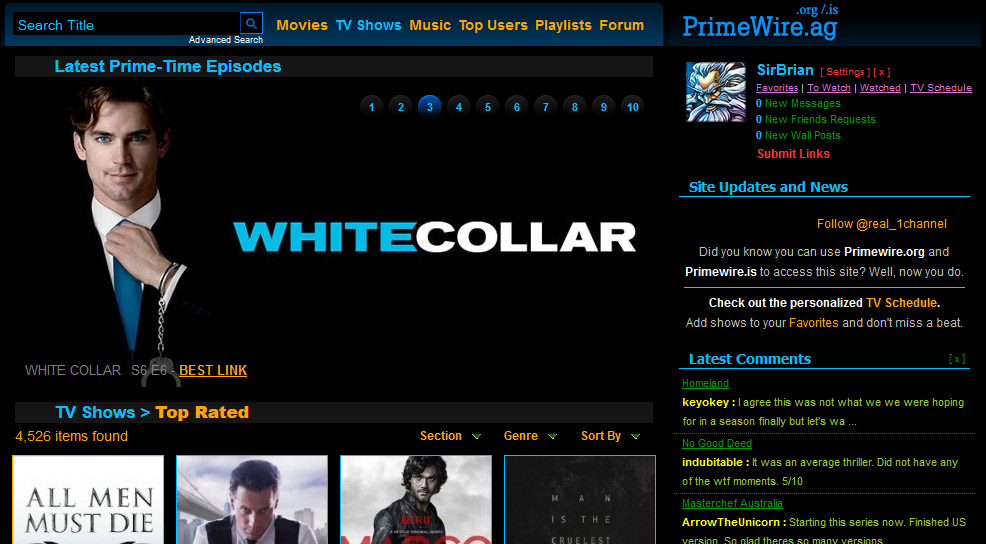Viewport: 986px width, 544px height.
Task: View New Friends Requests
Action: [x=816, y=119]
